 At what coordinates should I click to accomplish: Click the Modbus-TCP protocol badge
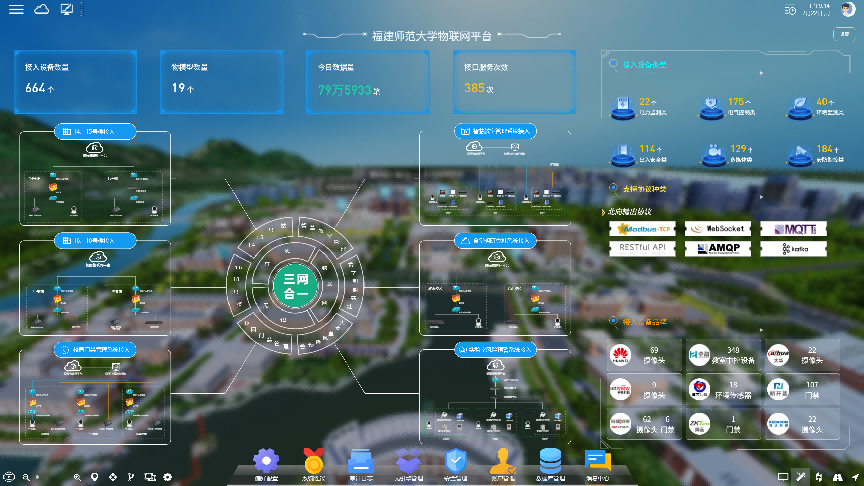tap(642, 229)
